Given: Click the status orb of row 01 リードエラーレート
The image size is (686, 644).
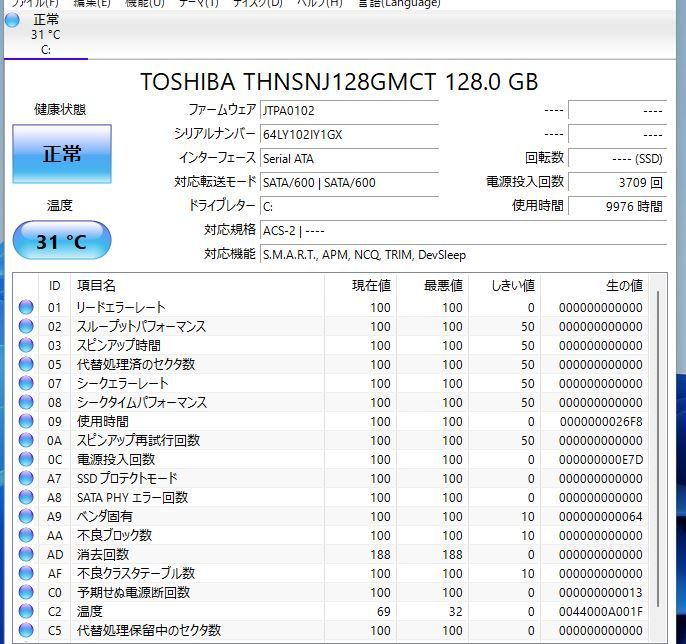Looking at the screenshot, I should click(x=26, y=307).
